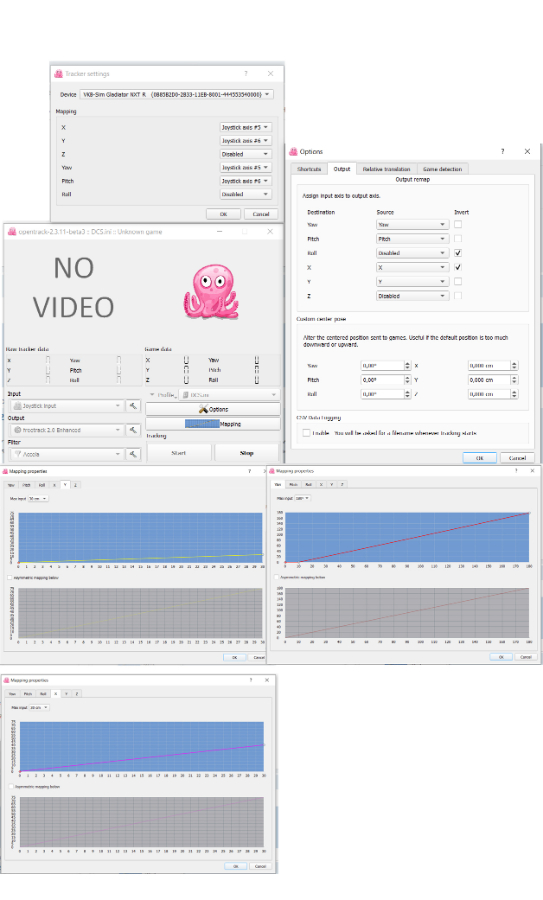Expand the tracker Device dropdown
This screenshot has width=543, height=900.
[x=176, y=94]
